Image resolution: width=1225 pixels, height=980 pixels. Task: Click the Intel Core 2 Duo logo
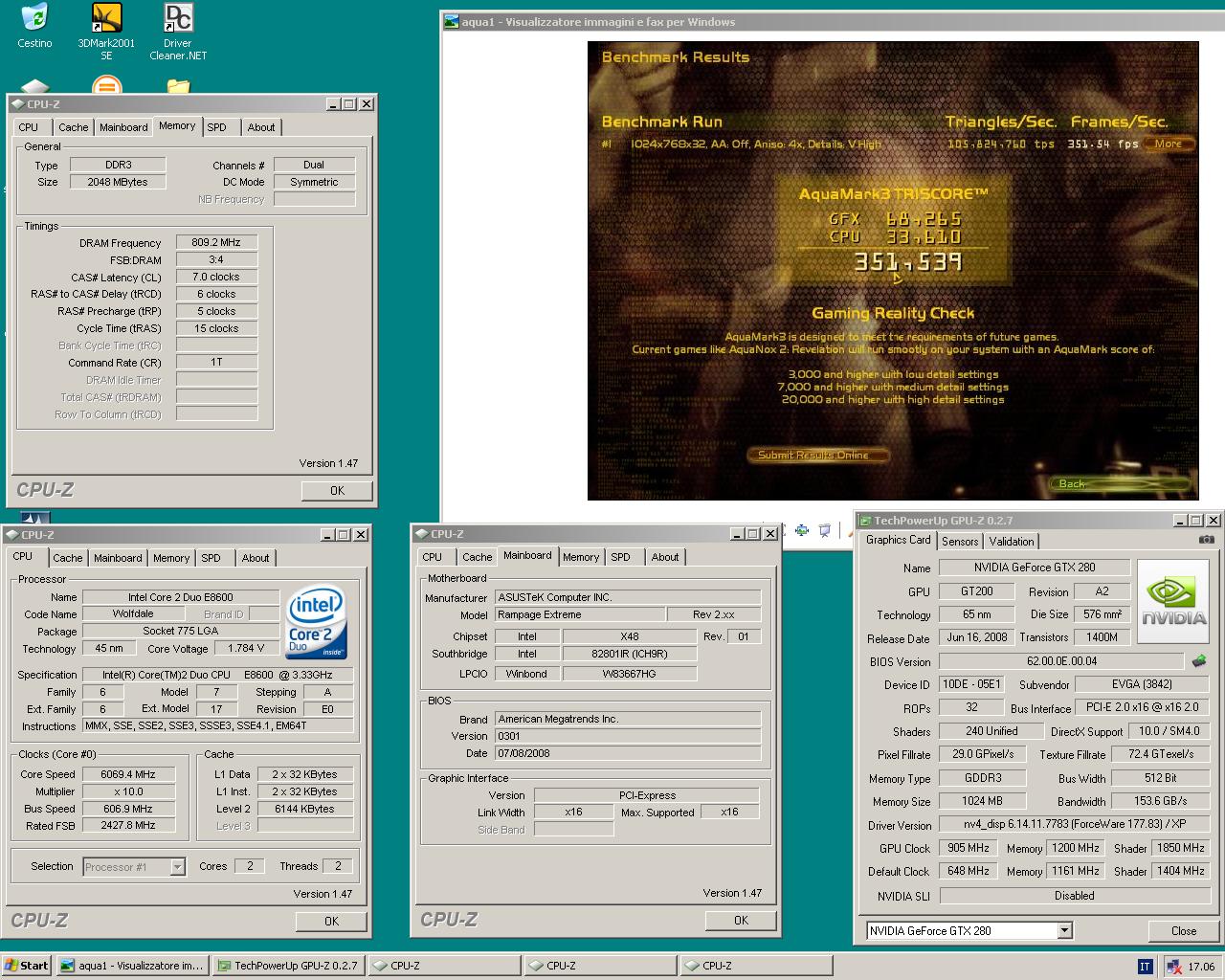pos(317,623)
